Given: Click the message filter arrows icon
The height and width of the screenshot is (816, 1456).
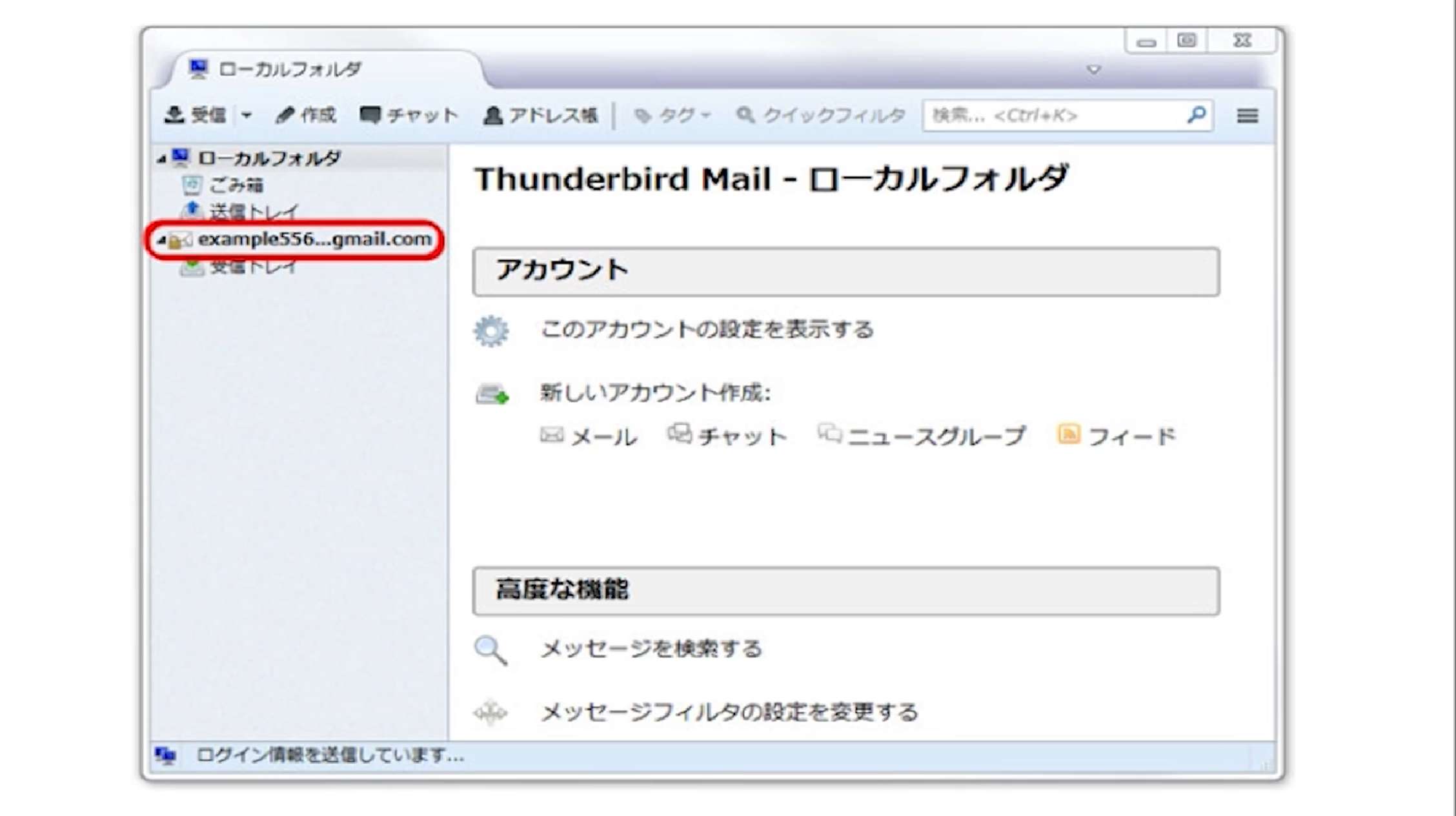Looking at the screenshot, I should pyautogui.click(x=490, y=713).
